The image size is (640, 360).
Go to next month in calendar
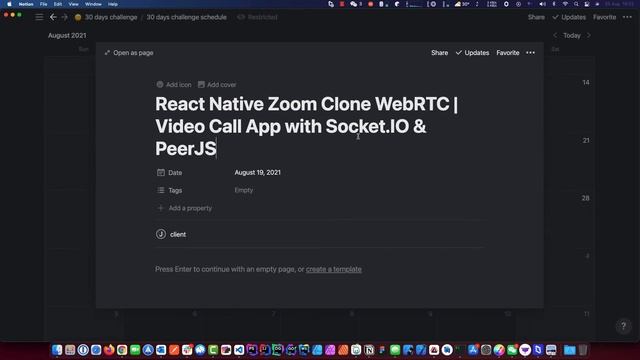click(x=589, y=36)
